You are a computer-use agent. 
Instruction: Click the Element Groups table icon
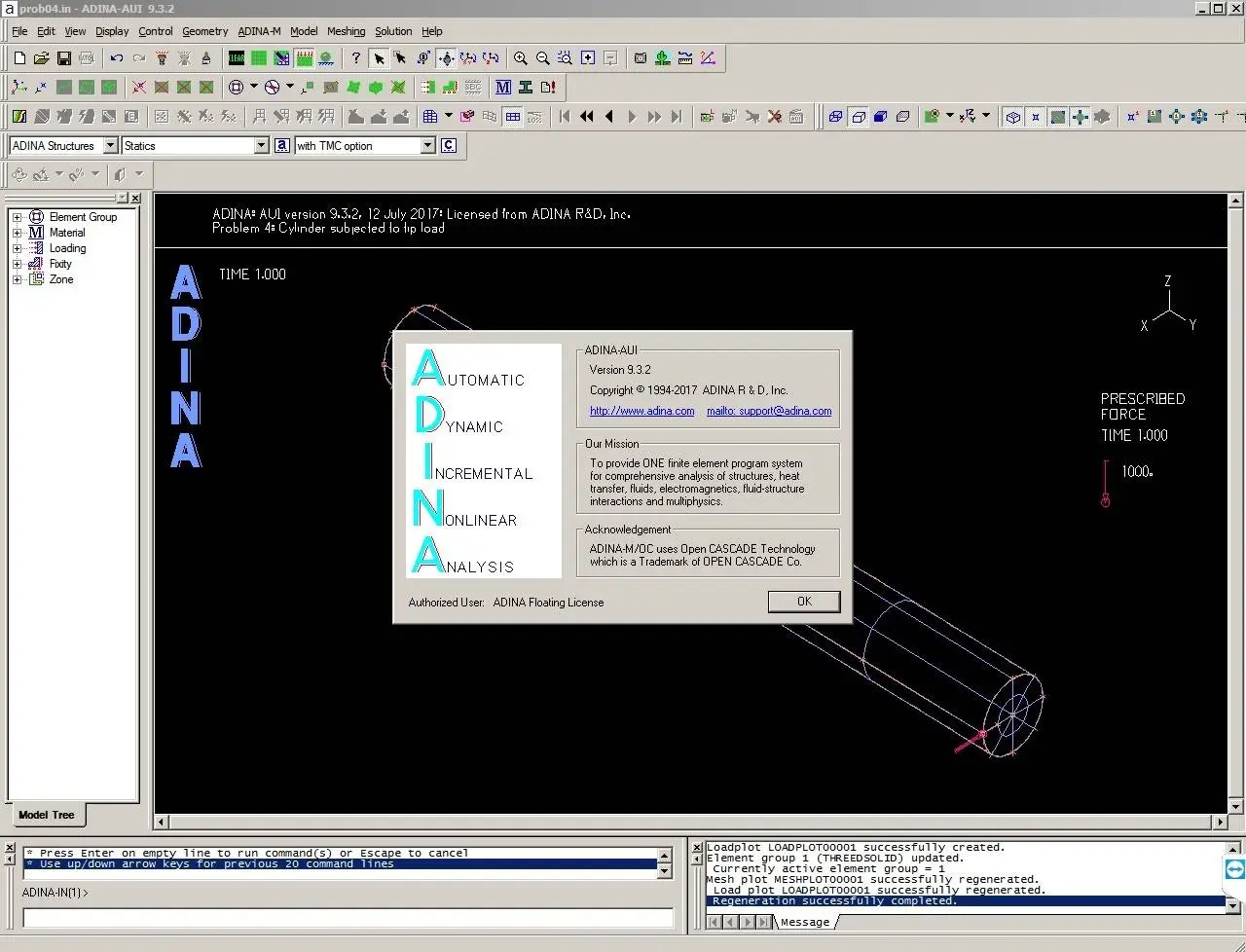(x=430, y=117)
